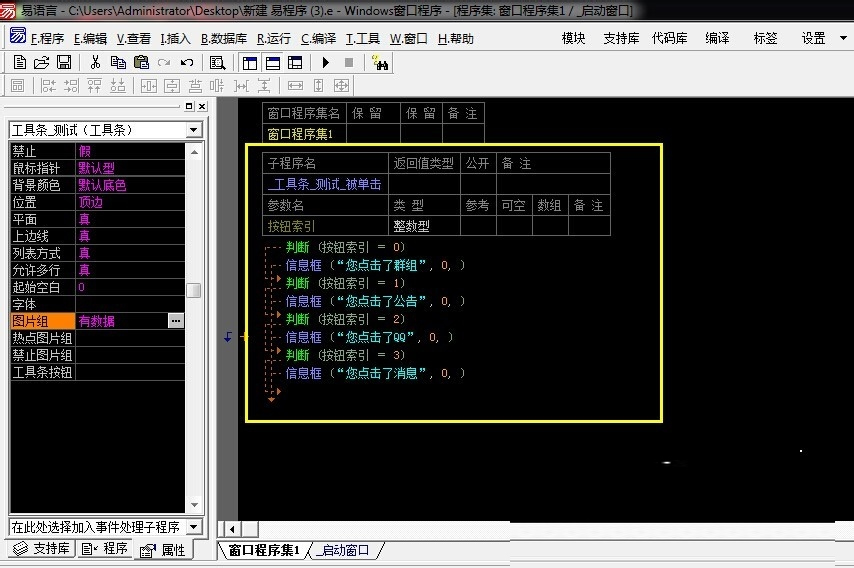The image size is (854, 568).
Task: Toggle the 平面 property value
Action: click(x=130, y=219)
